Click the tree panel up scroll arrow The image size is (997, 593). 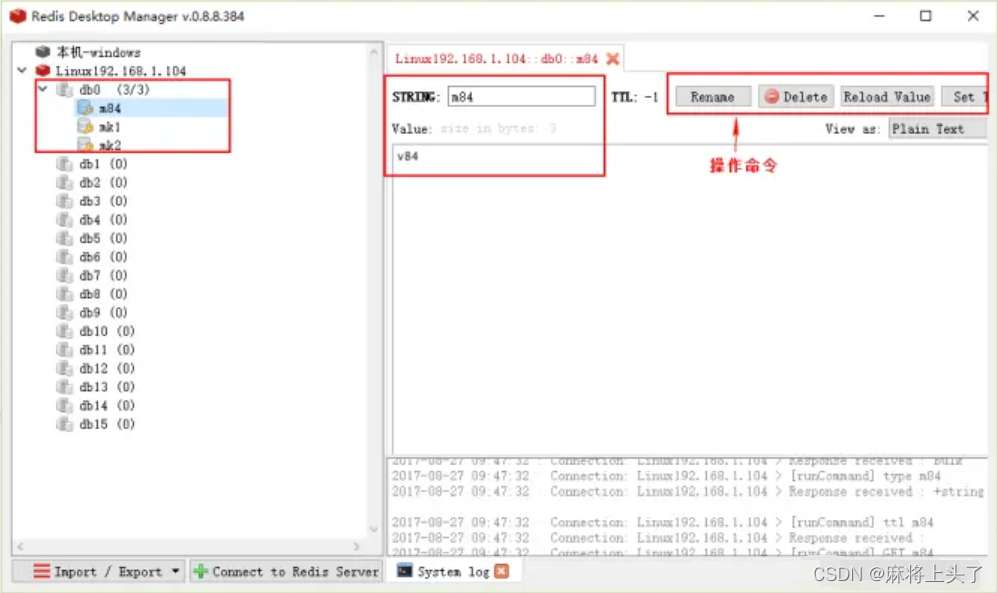[373, 53]
